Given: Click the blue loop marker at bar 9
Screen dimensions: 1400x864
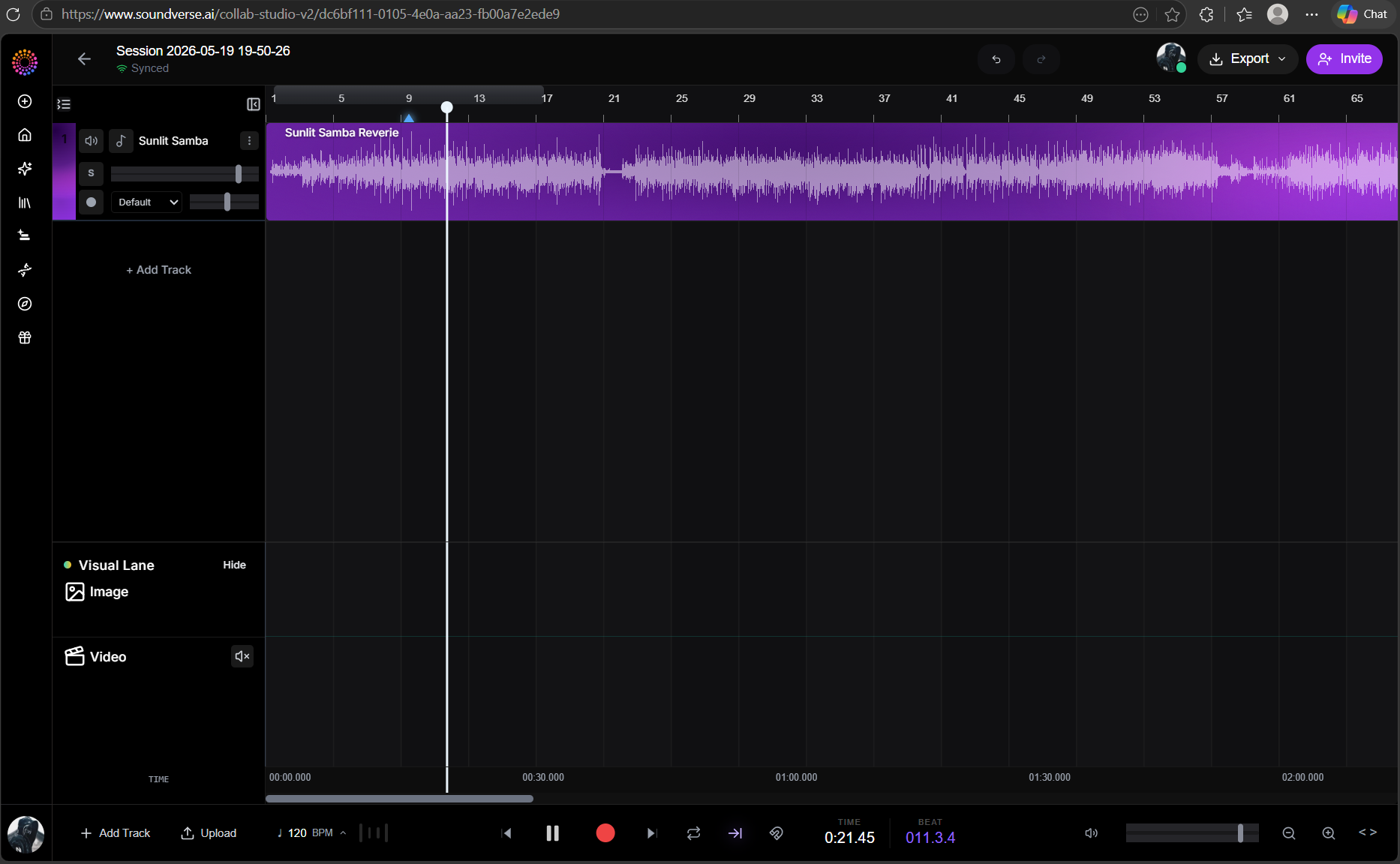Looking at the screenshot, I should tap(409, 118).
